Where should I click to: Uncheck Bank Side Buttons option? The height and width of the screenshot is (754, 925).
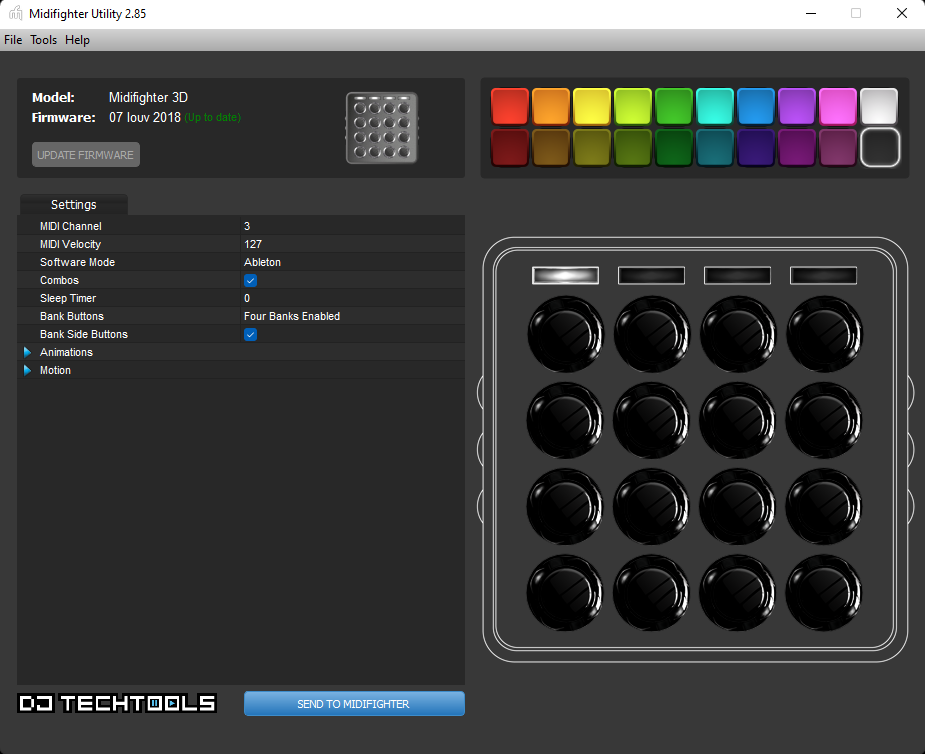point(251,335)
